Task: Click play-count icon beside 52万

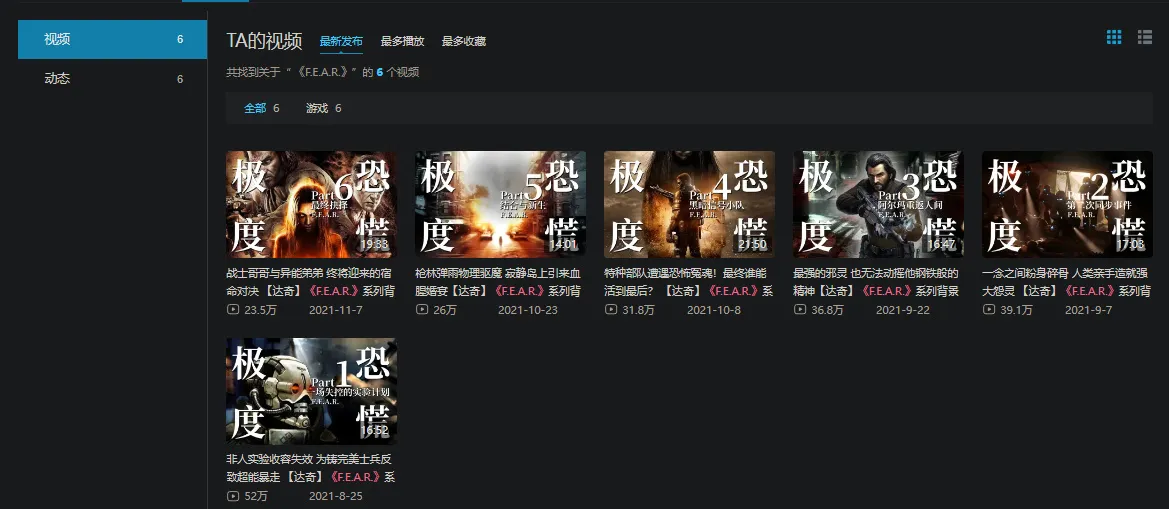Action: coord(233,496)
